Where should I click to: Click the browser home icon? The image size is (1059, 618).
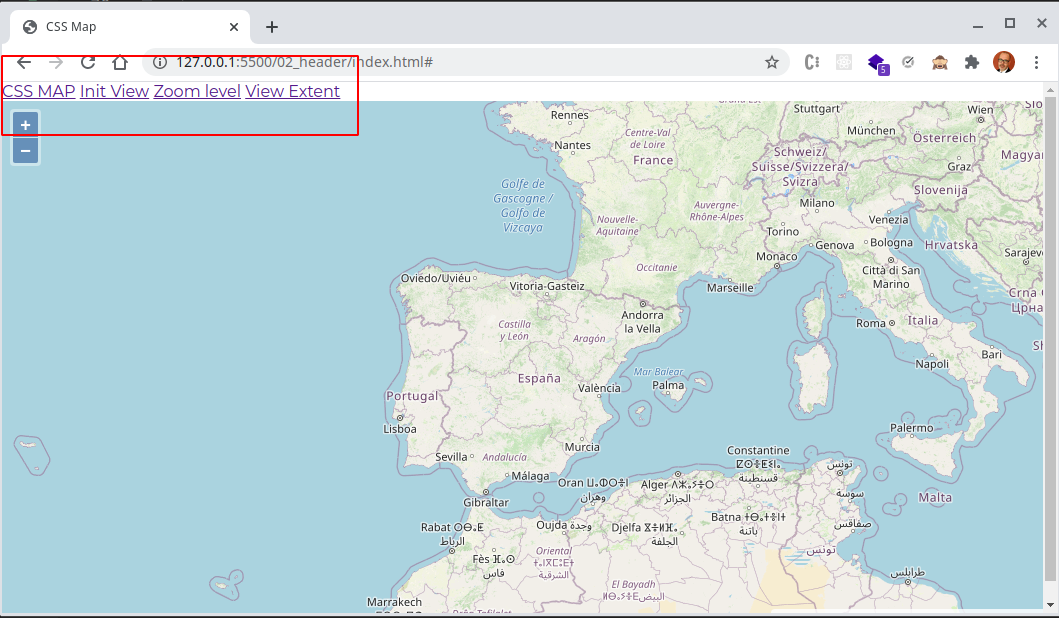click(x=120, y=62)
